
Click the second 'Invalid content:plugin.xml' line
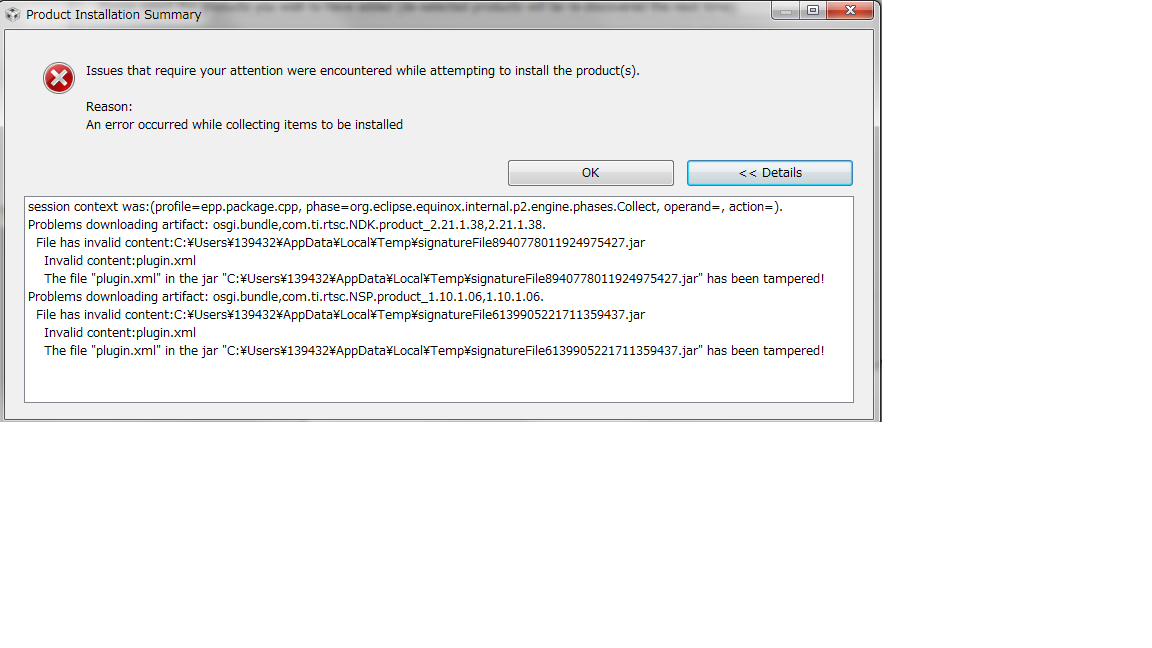[x=120, y=333]
